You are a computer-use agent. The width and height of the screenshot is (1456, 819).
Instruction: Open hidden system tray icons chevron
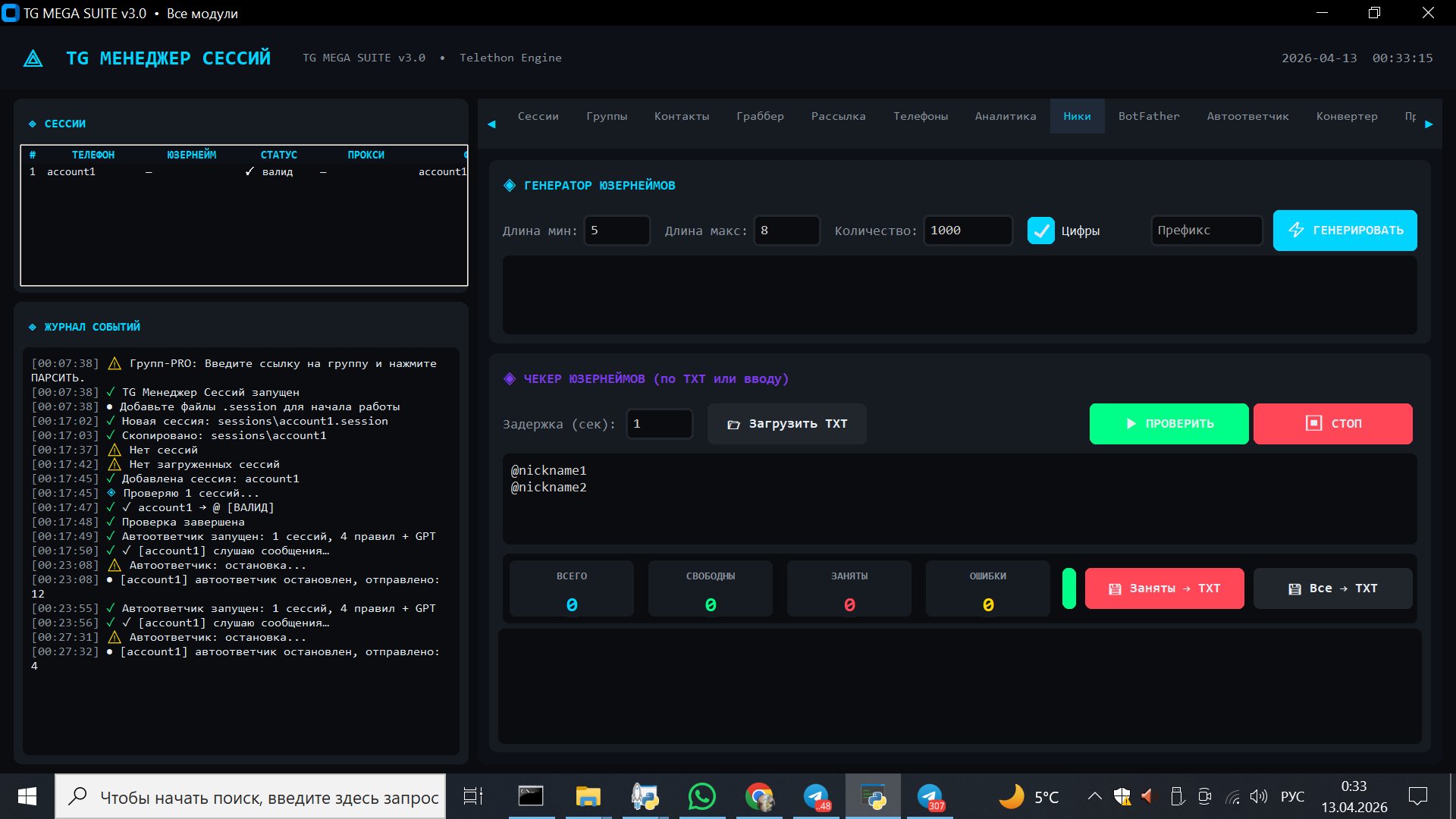click(x=1094, y=796)
